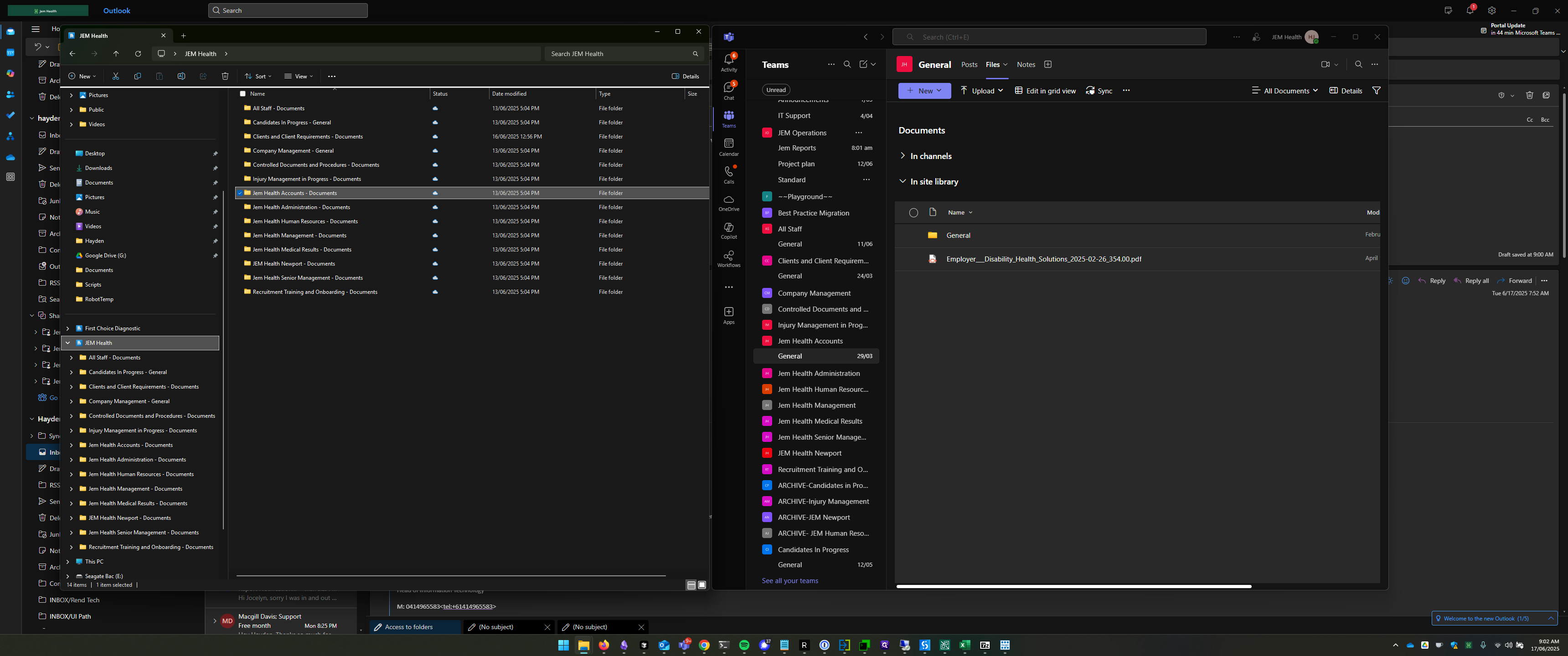
Task: Open Calendar in Teams sidebar
Action: (728, 147)
